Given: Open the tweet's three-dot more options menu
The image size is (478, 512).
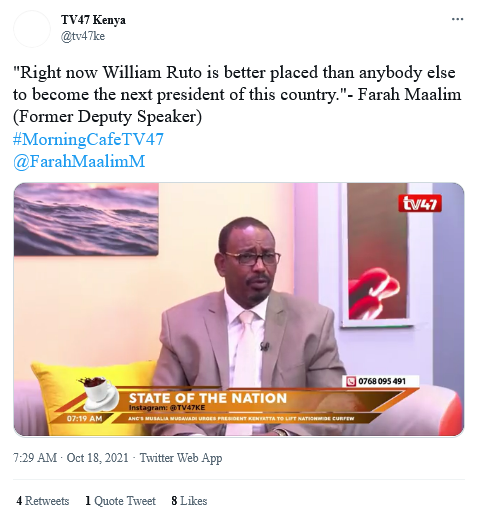Looking at the screenshot, I should (457, 19).
